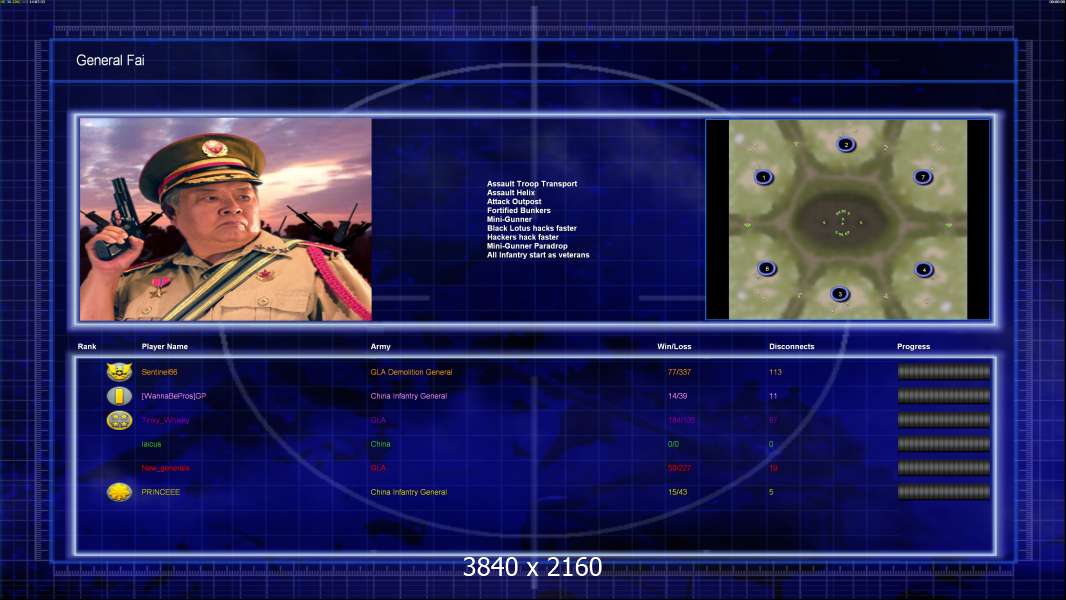Image resolution: width=1066 pixels, height=600 pixels.
Task: Click "Attack Outpost" in the ability list
Action: click(x=514, y=201)
